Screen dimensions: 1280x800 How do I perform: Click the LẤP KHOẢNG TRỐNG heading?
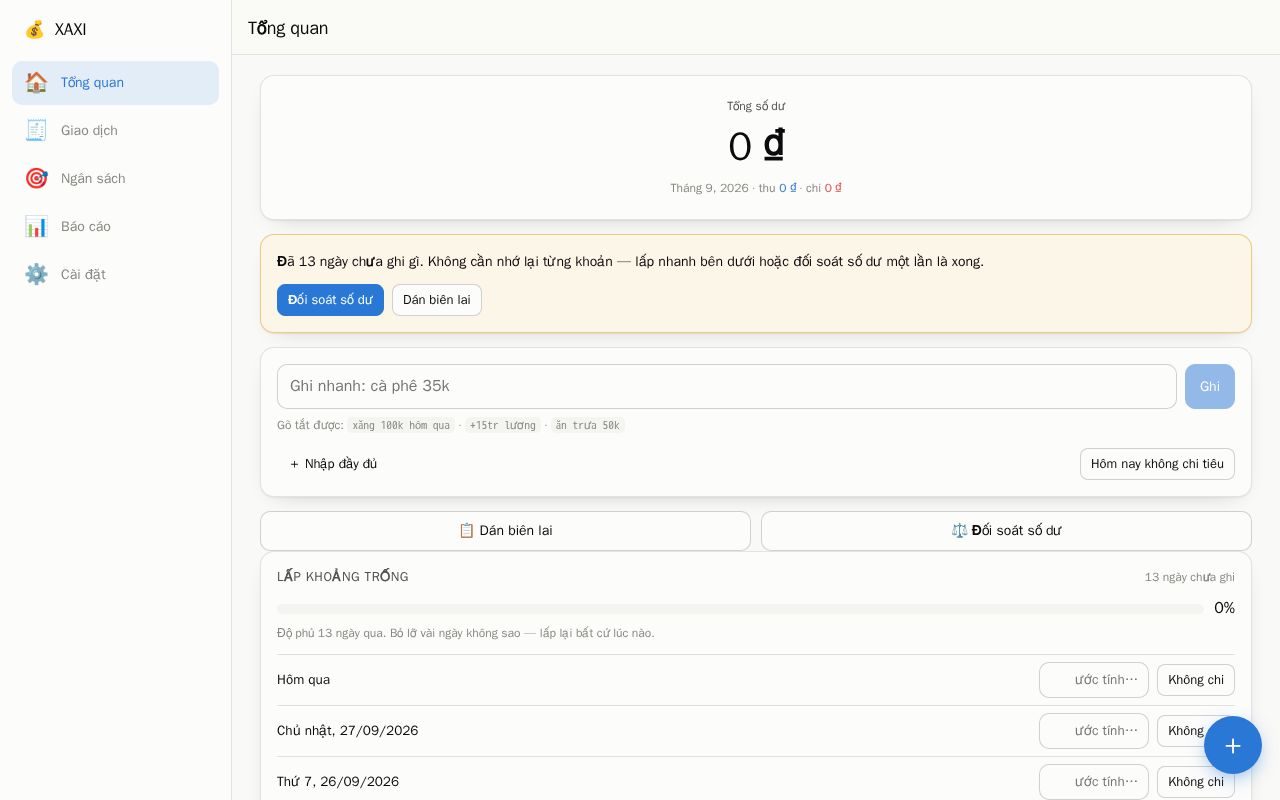(343, 577)
